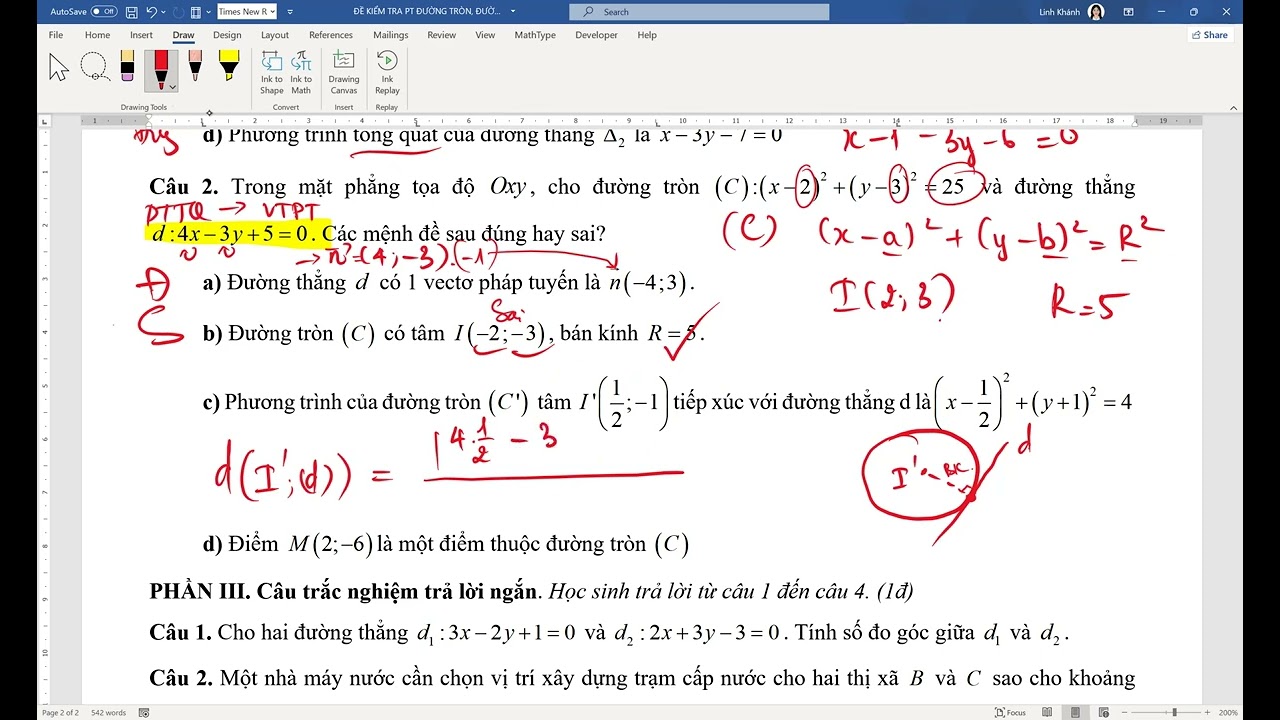Click the Ink to Math button

(x=301, y=72)
